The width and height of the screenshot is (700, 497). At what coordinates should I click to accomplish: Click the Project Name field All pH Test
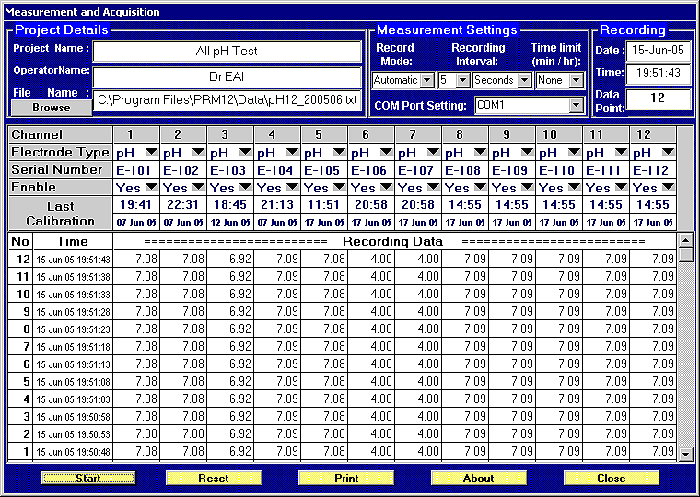[227, 51]
